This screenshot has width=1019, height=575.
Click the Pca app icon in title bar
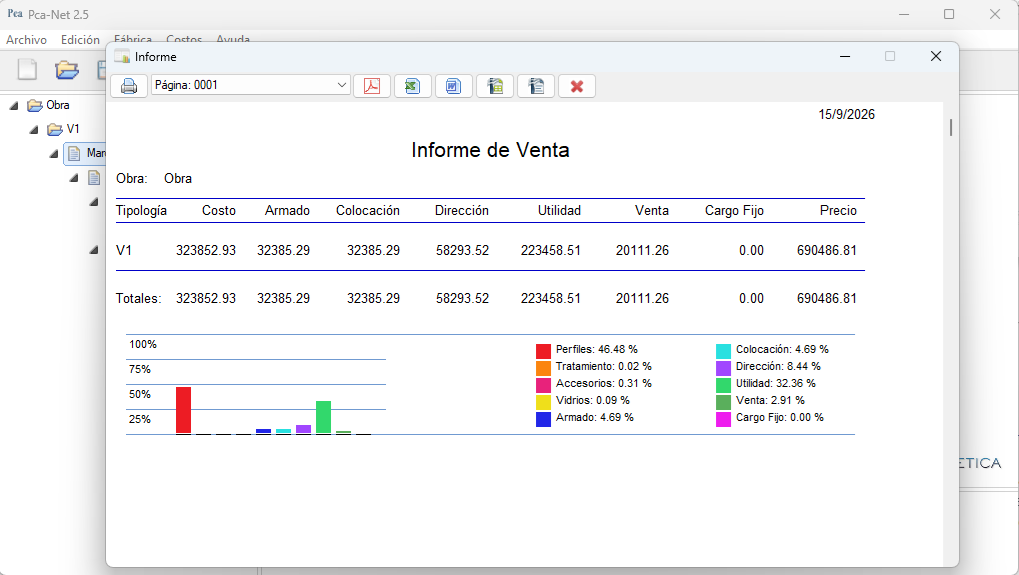(x=15, y=14)
